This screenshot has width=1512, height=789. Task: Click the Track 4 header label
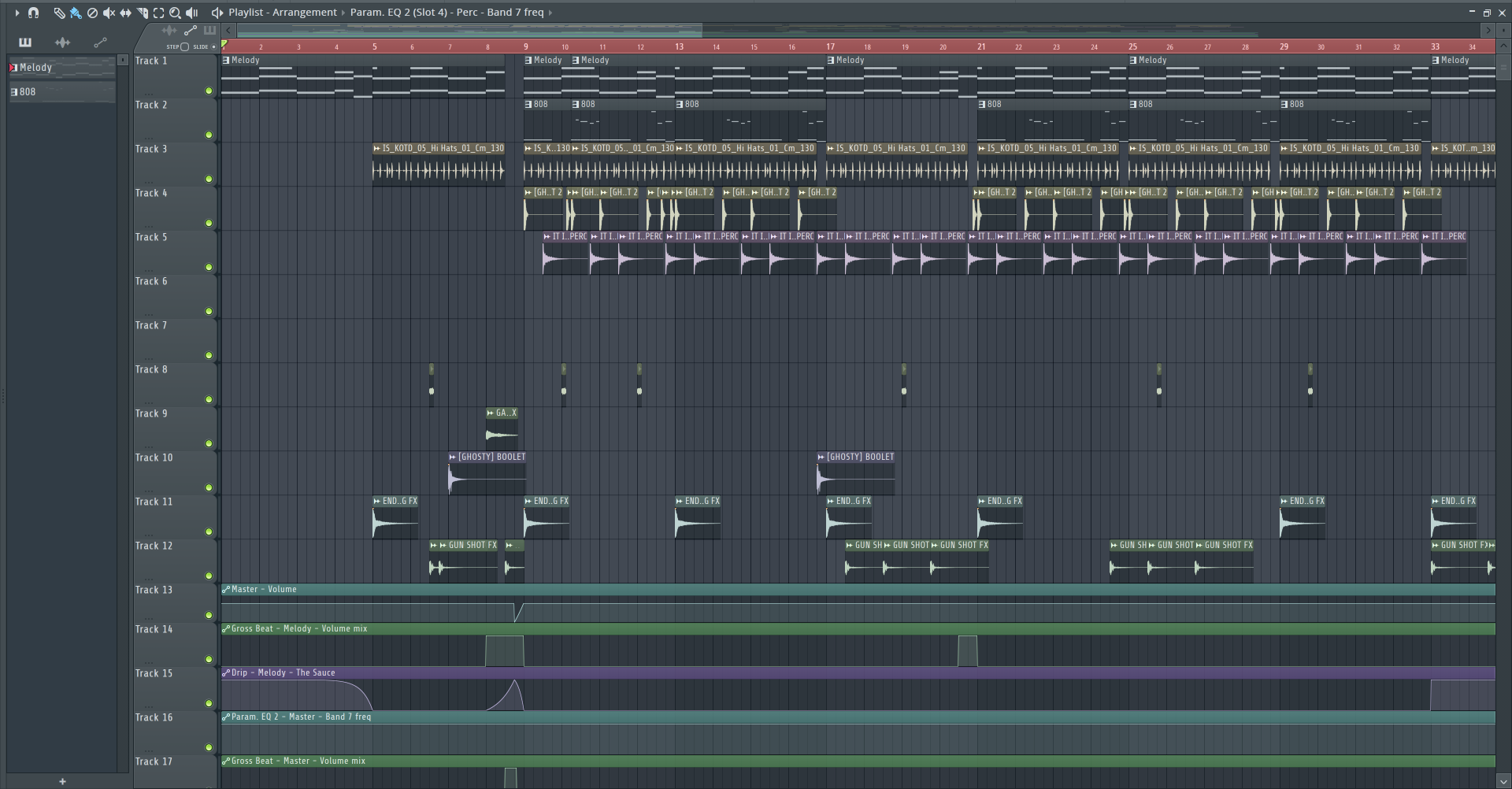[x=151, y=193]
